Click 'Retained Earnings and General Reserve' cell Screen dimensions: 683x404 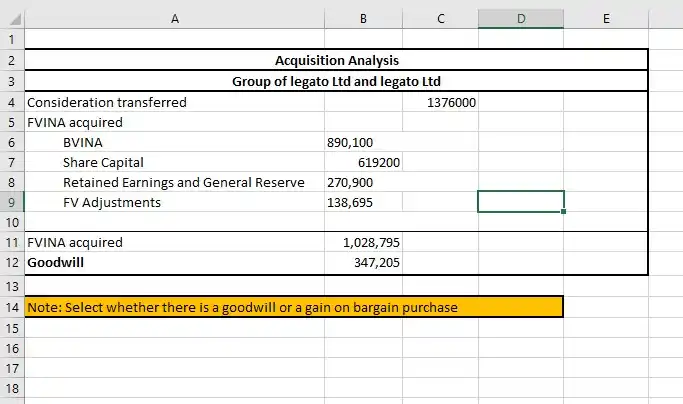(175, 183)
